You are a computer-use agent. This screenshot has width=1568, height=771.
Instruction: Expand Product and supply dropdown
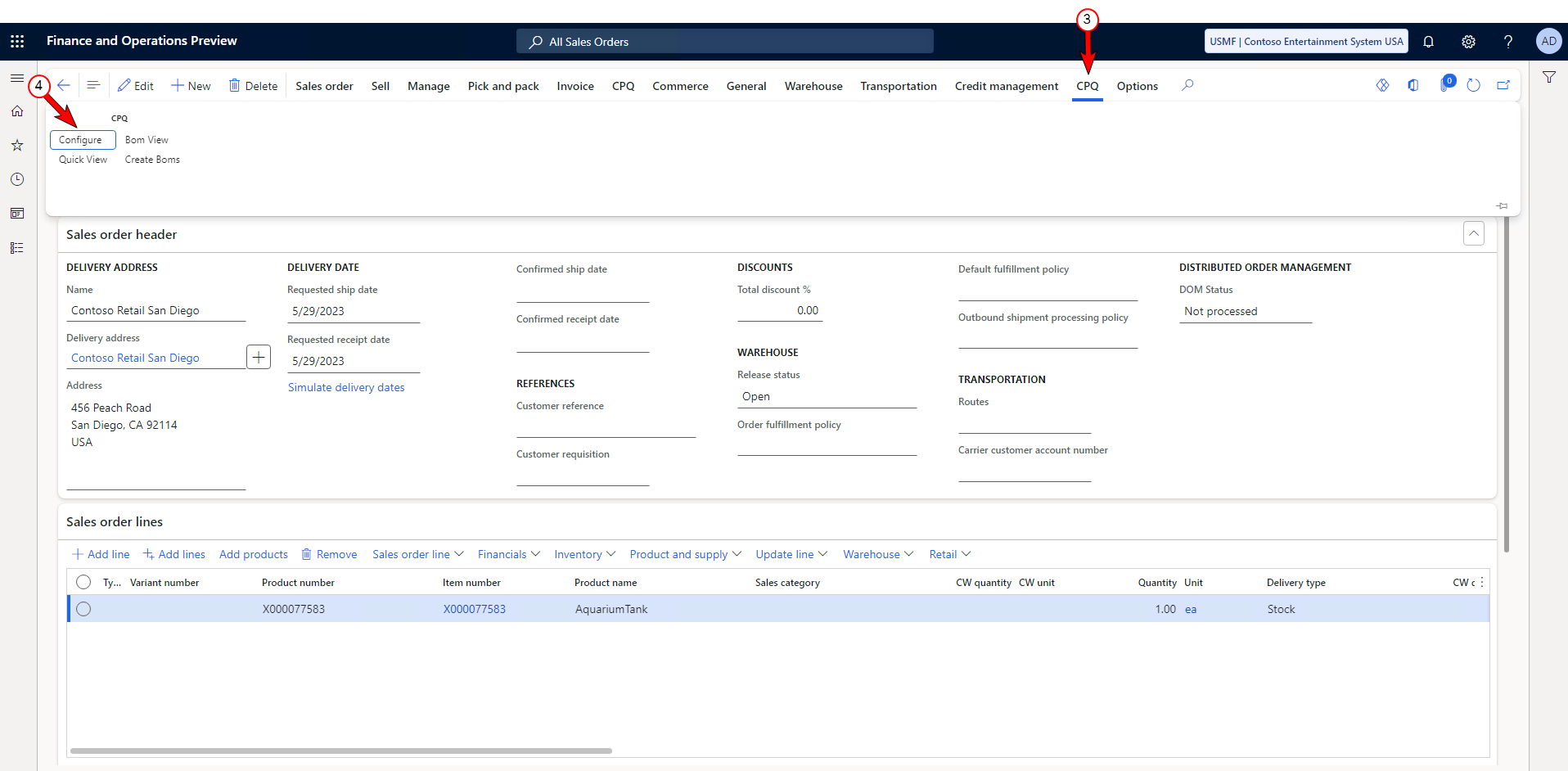pos(686,554)
